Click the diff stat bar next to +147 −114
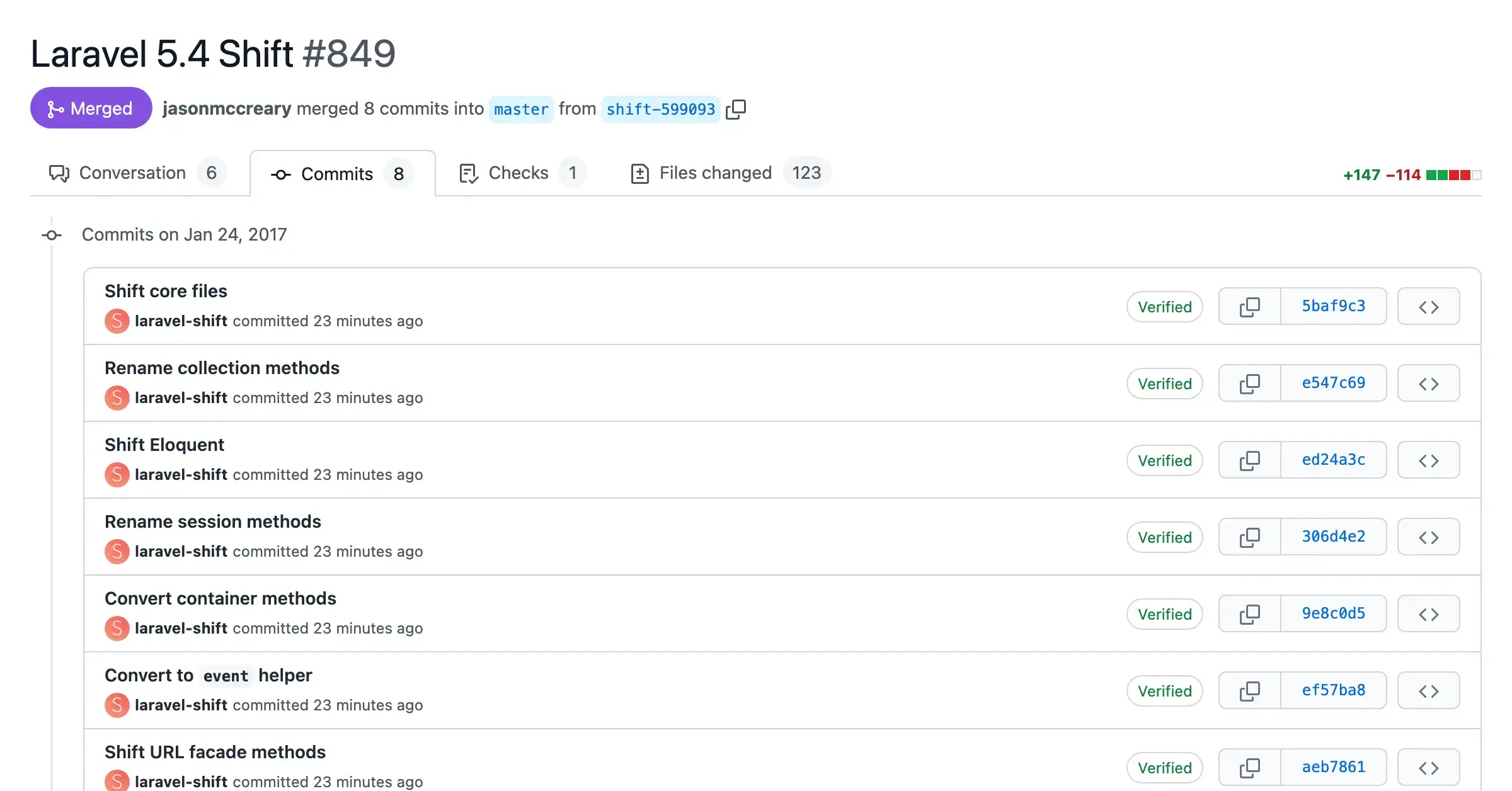Image resolution: width=1512 pixels, height=791 pixels. [x=1453, y=175]
